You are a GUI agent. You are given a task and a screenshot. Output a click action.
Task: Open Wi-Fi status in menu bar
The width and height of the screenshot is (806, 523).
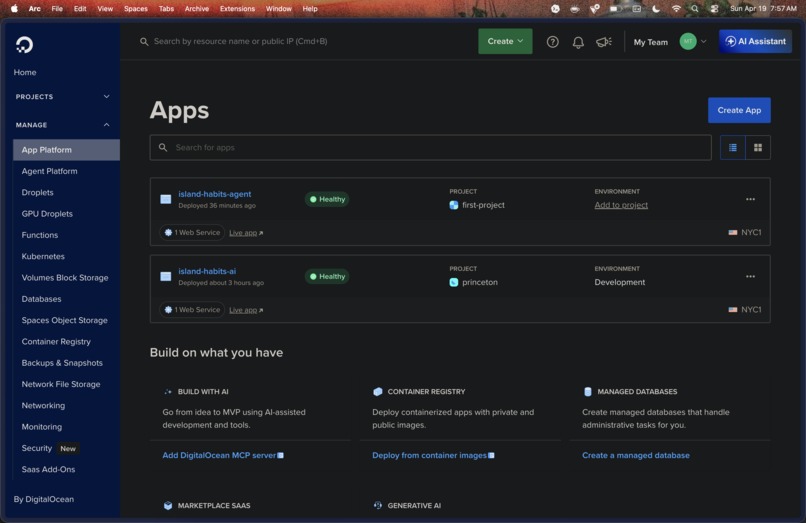676,9
